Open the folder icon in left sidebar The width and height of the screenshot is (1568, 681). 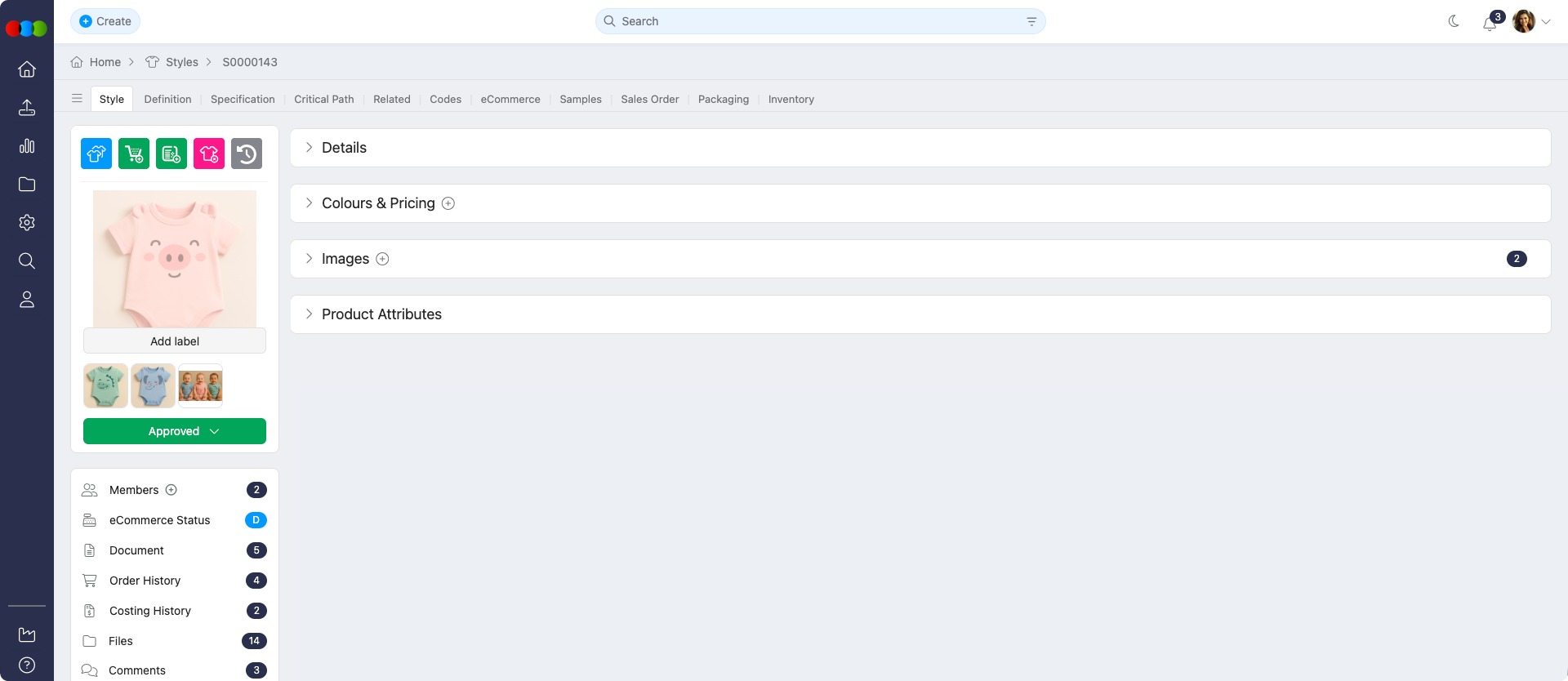coord(27,185)
